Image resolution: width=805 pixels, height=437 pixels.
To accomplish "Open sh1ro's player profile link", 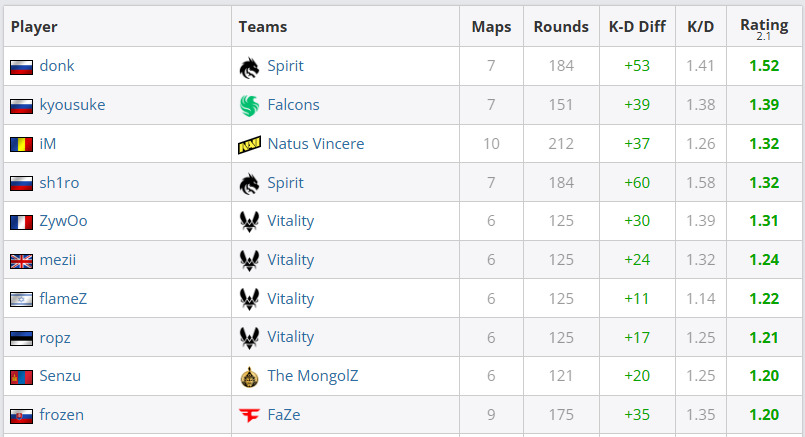I will 59,183.
